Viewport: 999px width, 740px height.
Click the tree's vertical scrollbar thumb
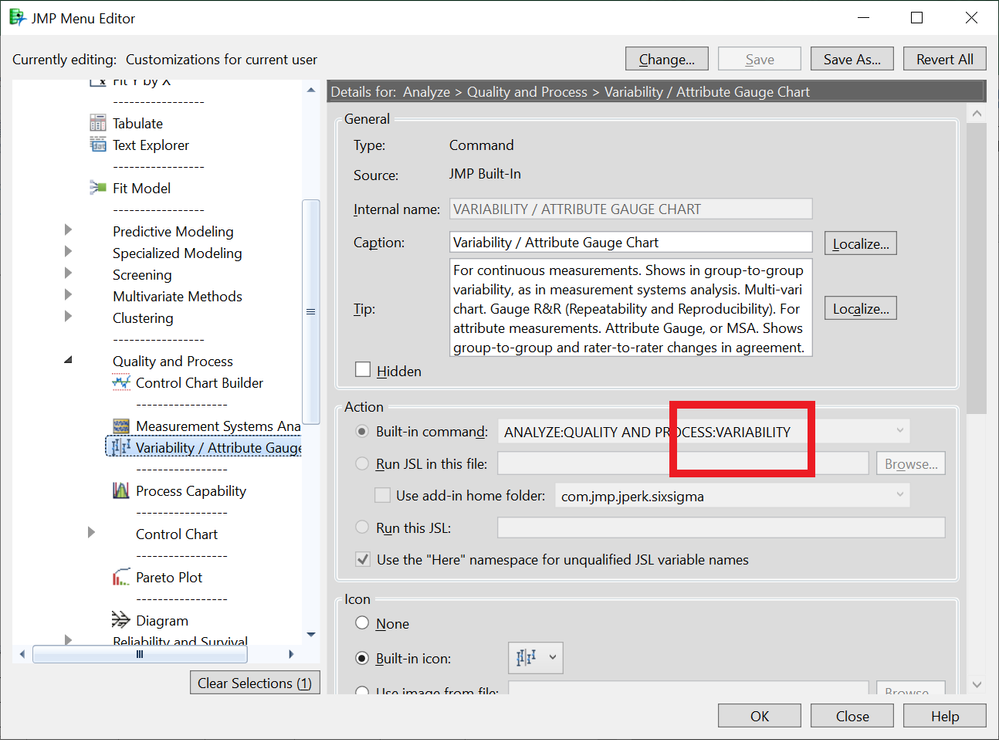click(311, 312)
